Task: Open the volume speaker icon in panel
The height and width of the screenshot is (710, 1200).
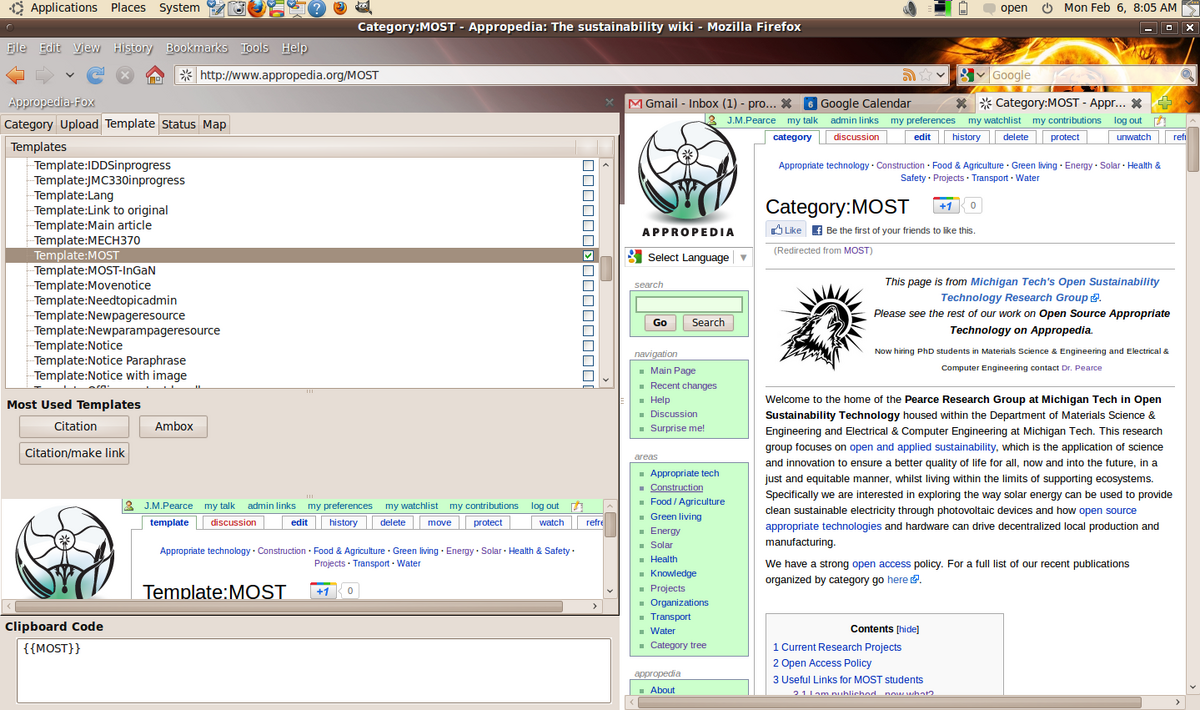Action: tap(910, 8)
